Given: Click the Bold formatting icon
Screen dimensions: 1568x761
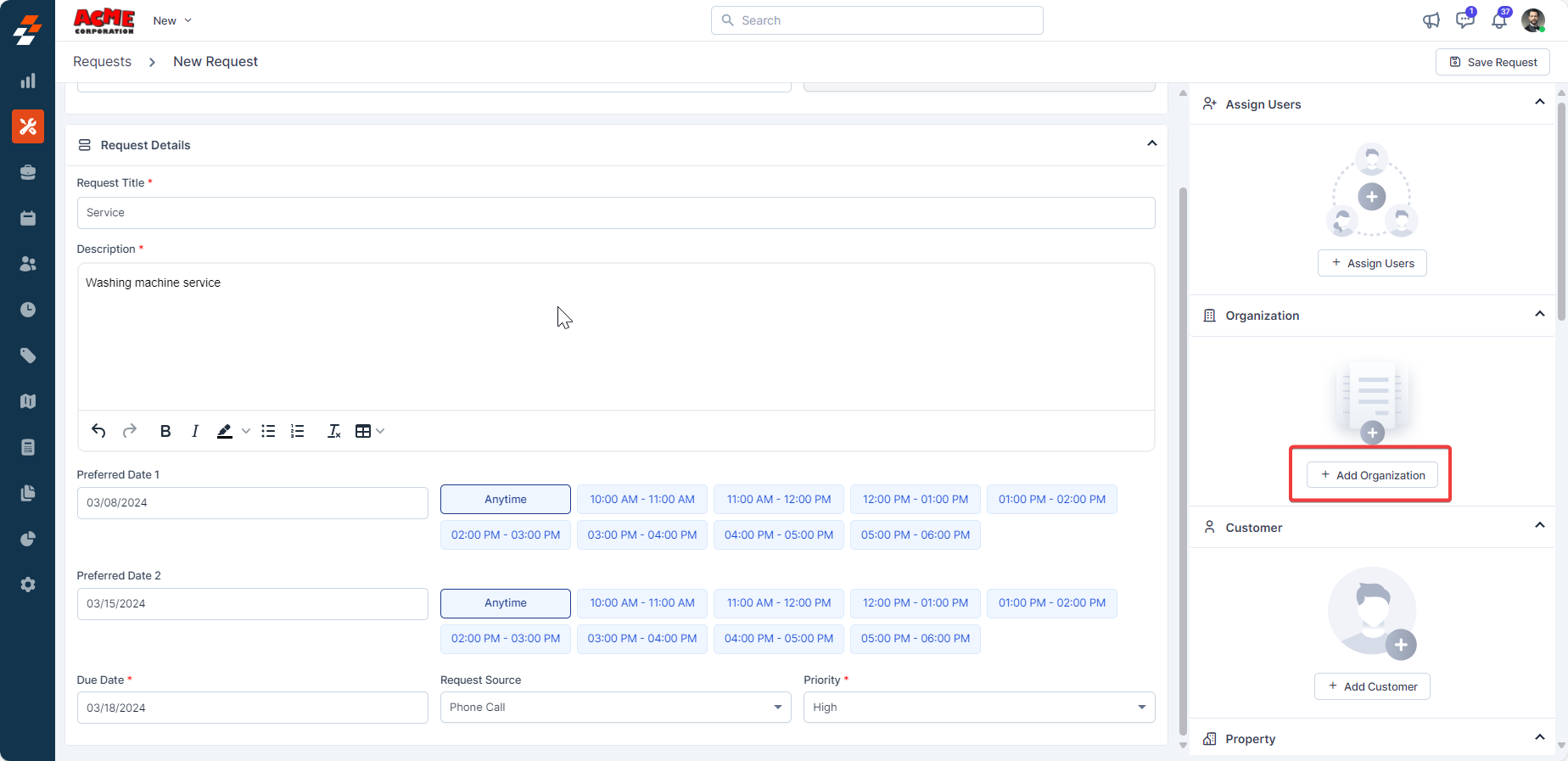Looking at the screenshot, I should 165,431.
